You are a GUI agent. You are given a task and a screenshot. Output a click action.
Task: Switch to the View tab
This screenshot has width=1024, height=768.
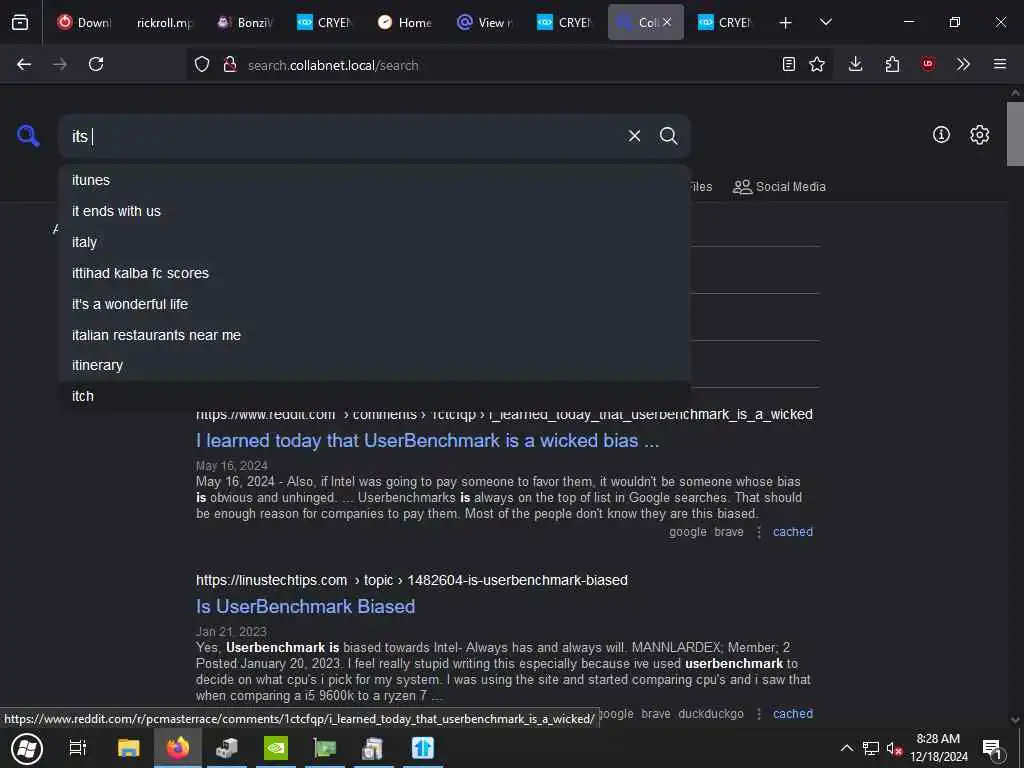[485, 22]
